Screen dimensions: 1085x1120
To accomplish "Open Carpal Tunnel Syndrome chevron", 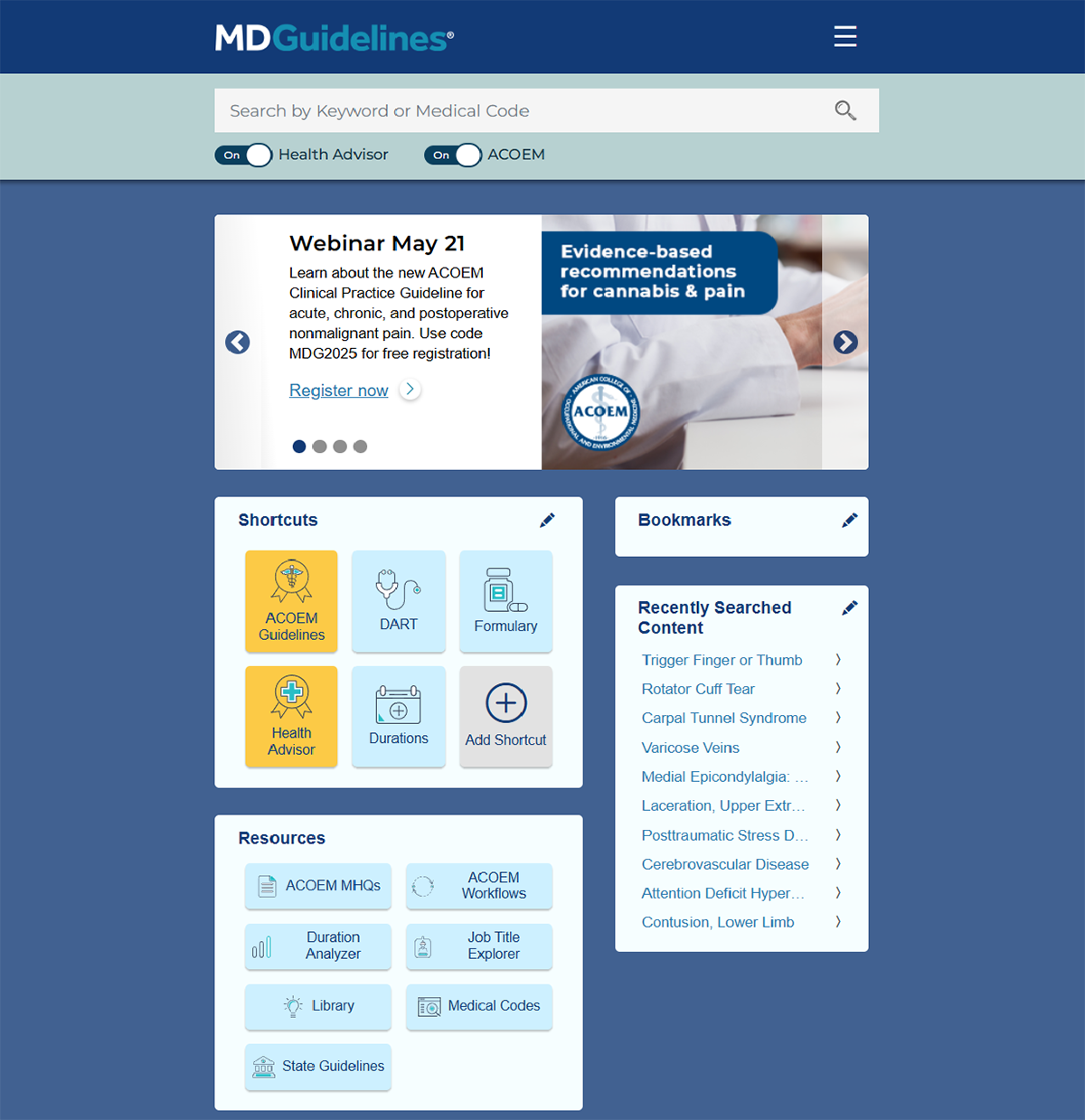I will pyautogui.click(x=837, y=718).
